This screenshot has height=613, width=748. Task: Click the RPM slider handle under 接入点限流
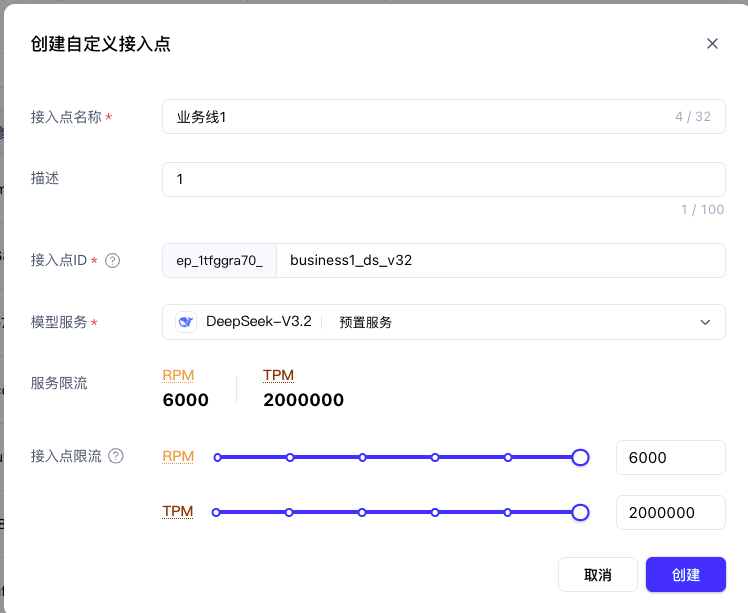click(580, 457)
